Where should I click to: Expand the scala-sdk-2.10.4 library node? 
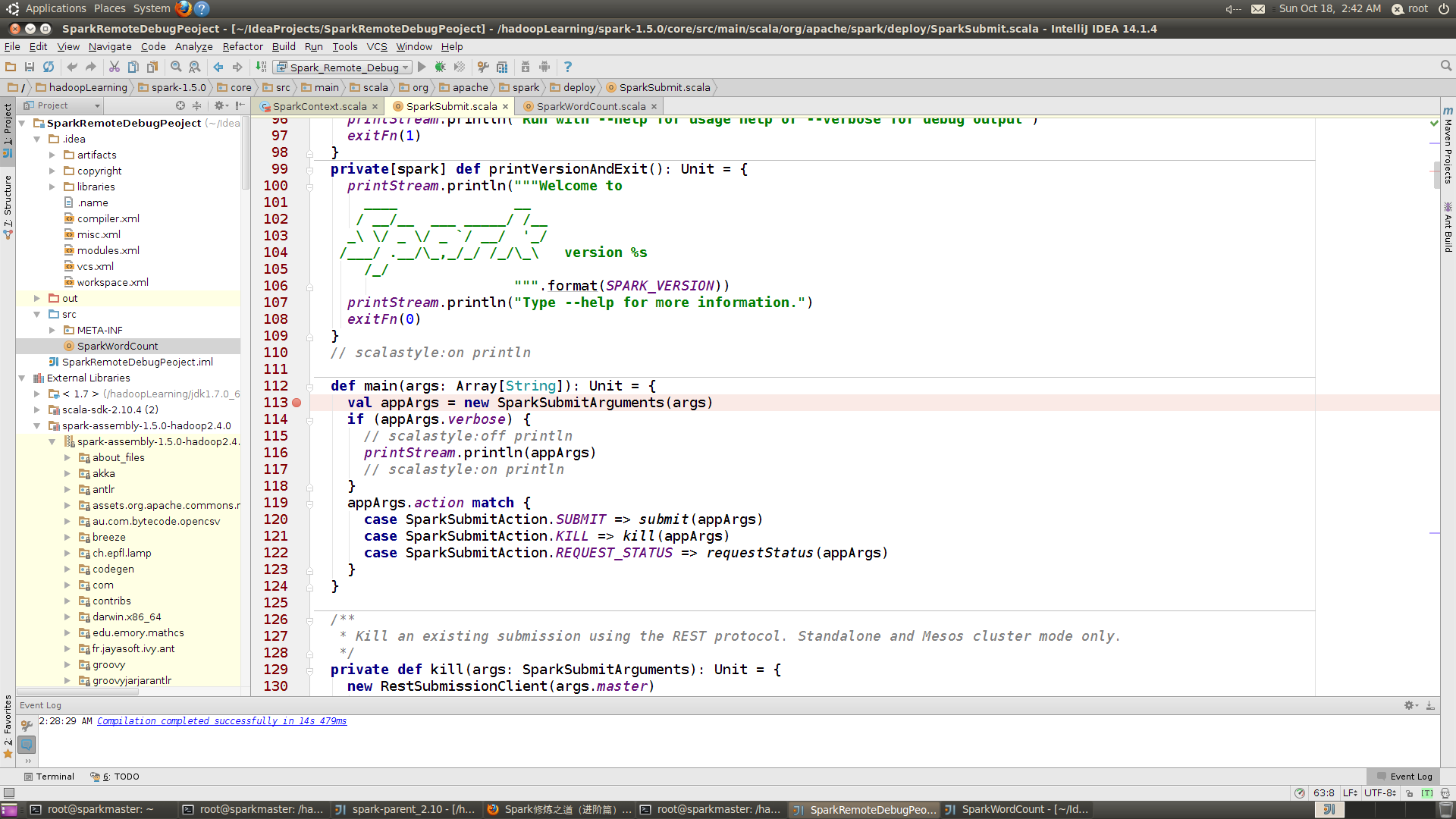[x=36, y=409]
